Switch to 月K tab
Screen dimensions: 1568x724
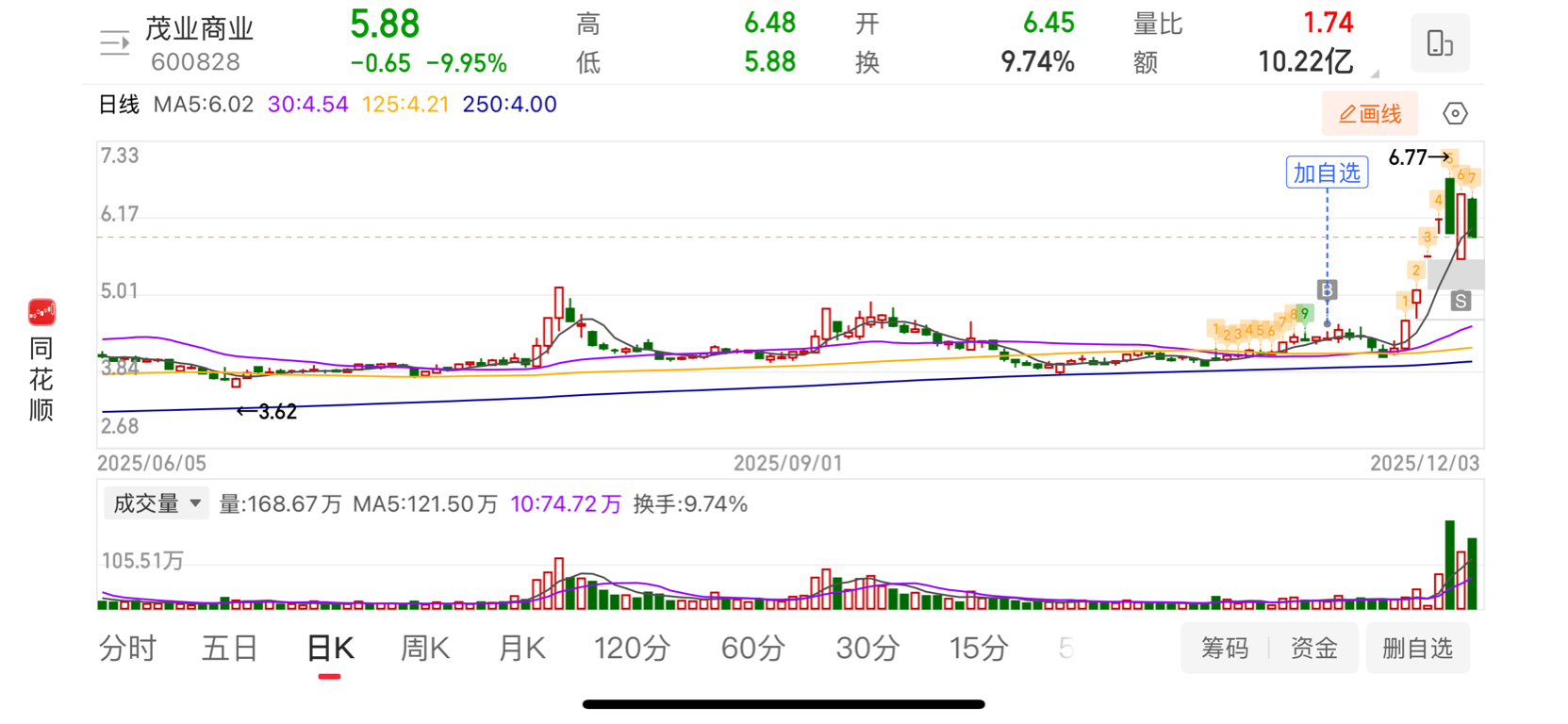pos(521,649)
